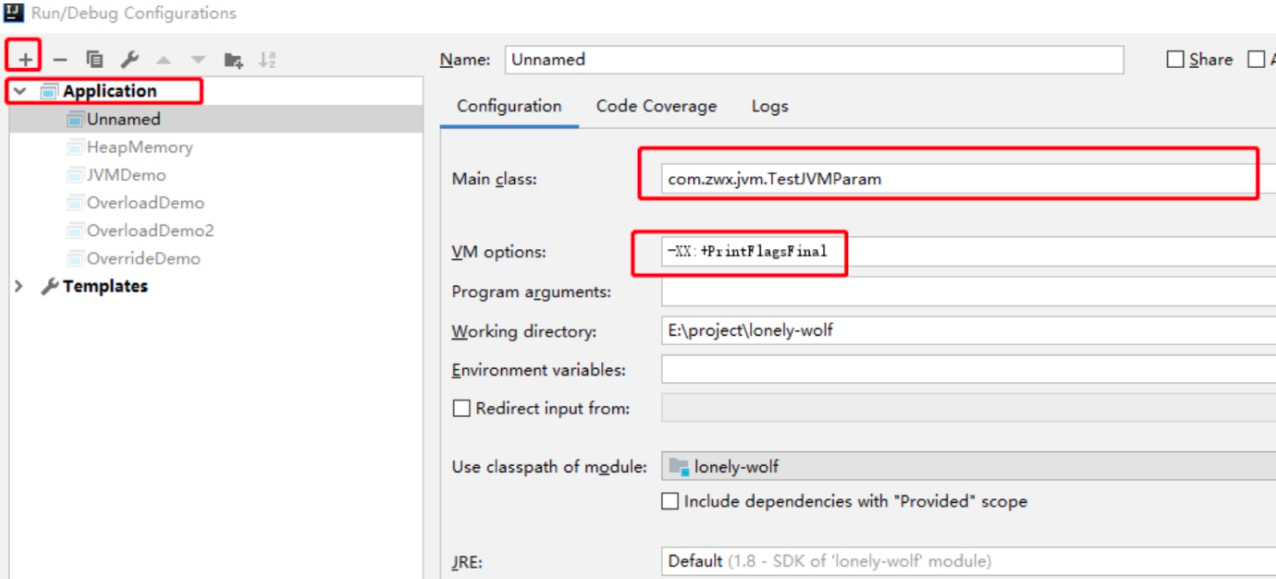
Task: Open the JRE dropdown
Action: 968,561
